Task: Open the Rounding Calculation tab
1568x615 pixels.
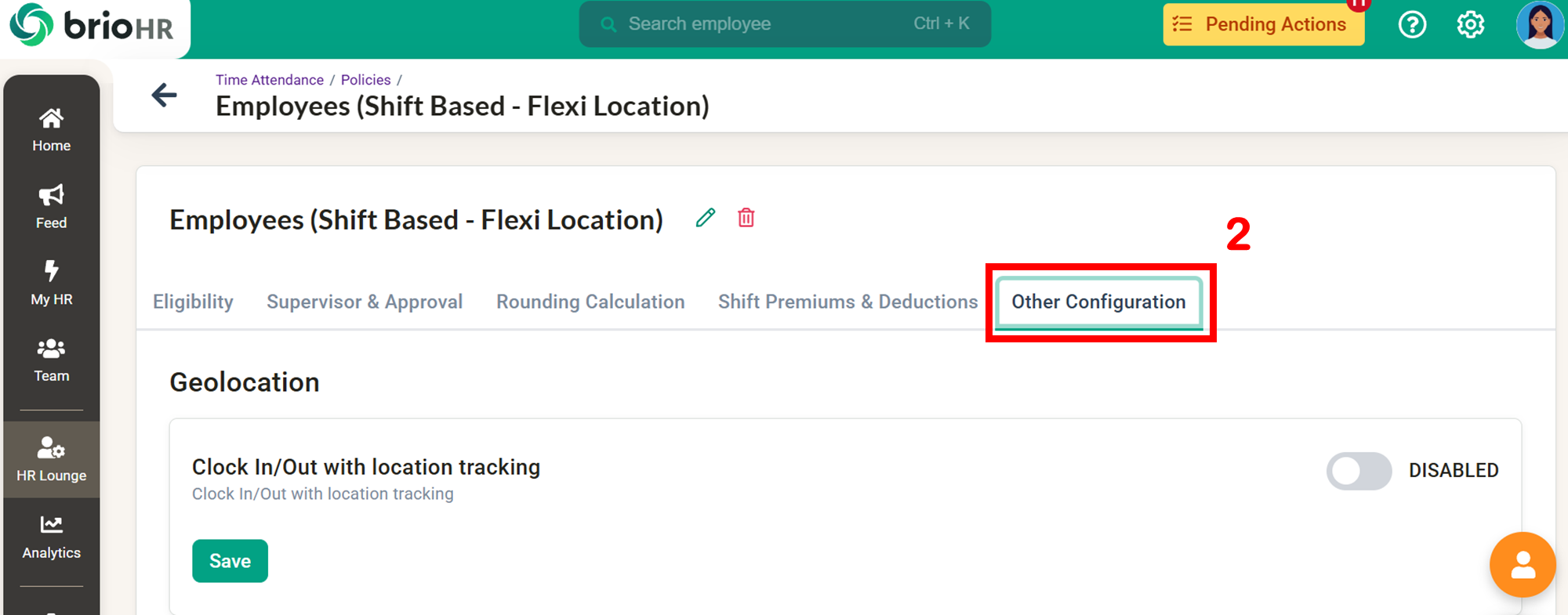Action: [x=590, y=302]
